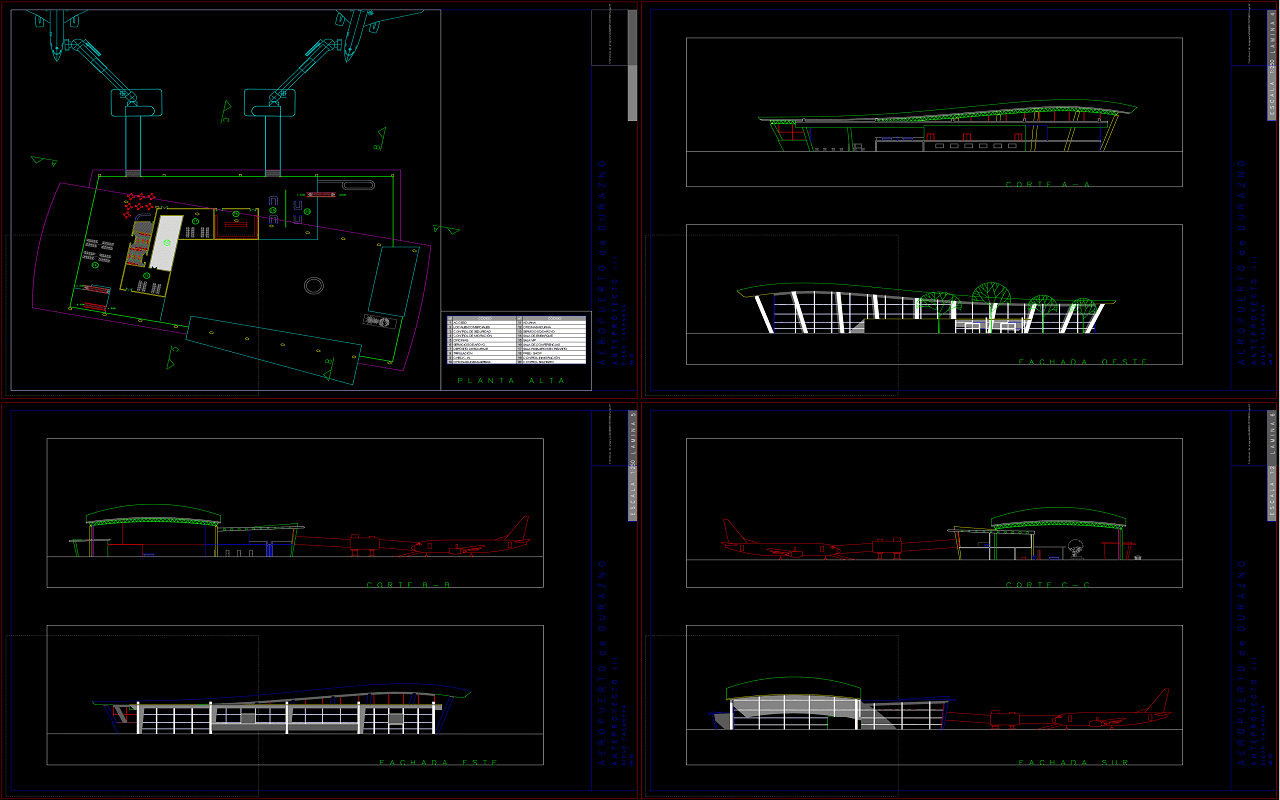
Task: Select the CORTE C-C section label
Action: (1047, 585)
